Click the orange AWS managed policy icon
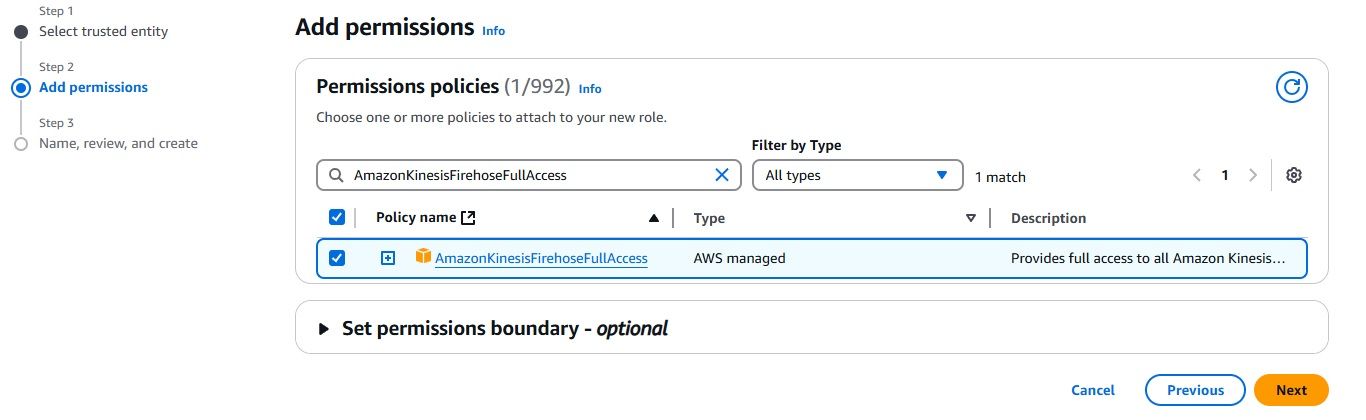 point(423,257)
